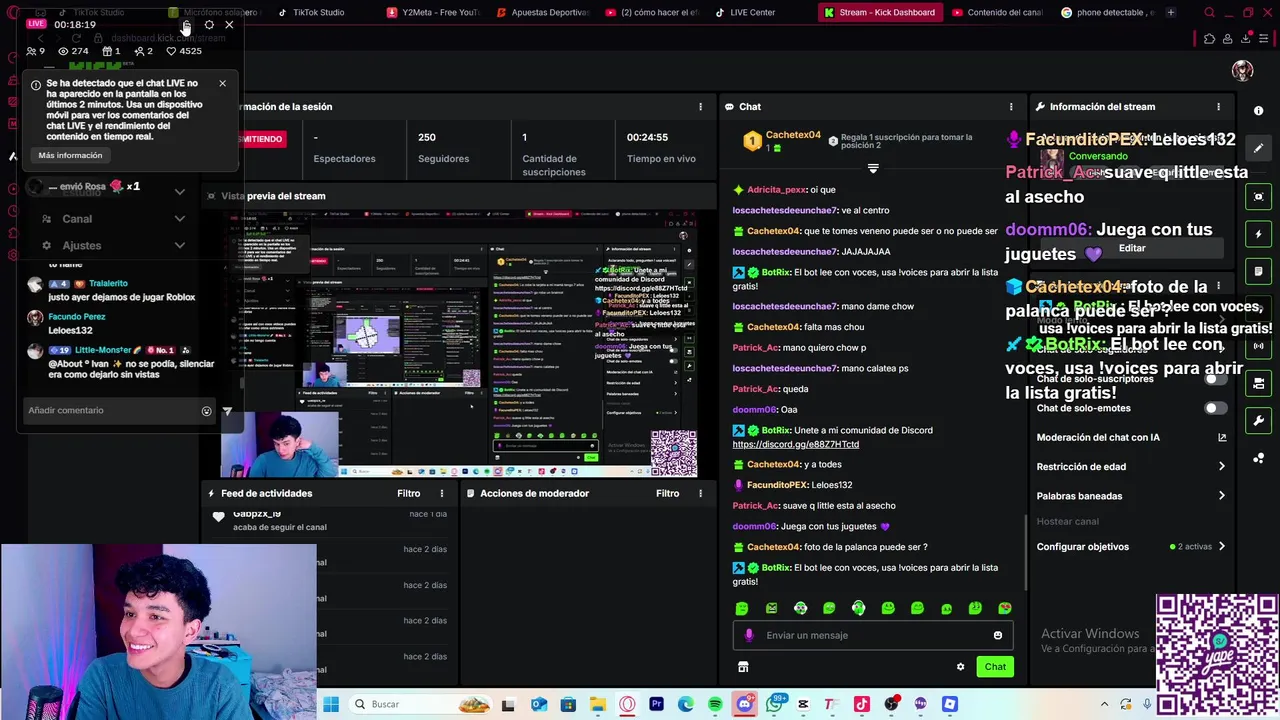Open the emoji picker in message box

tap(997, 635)
